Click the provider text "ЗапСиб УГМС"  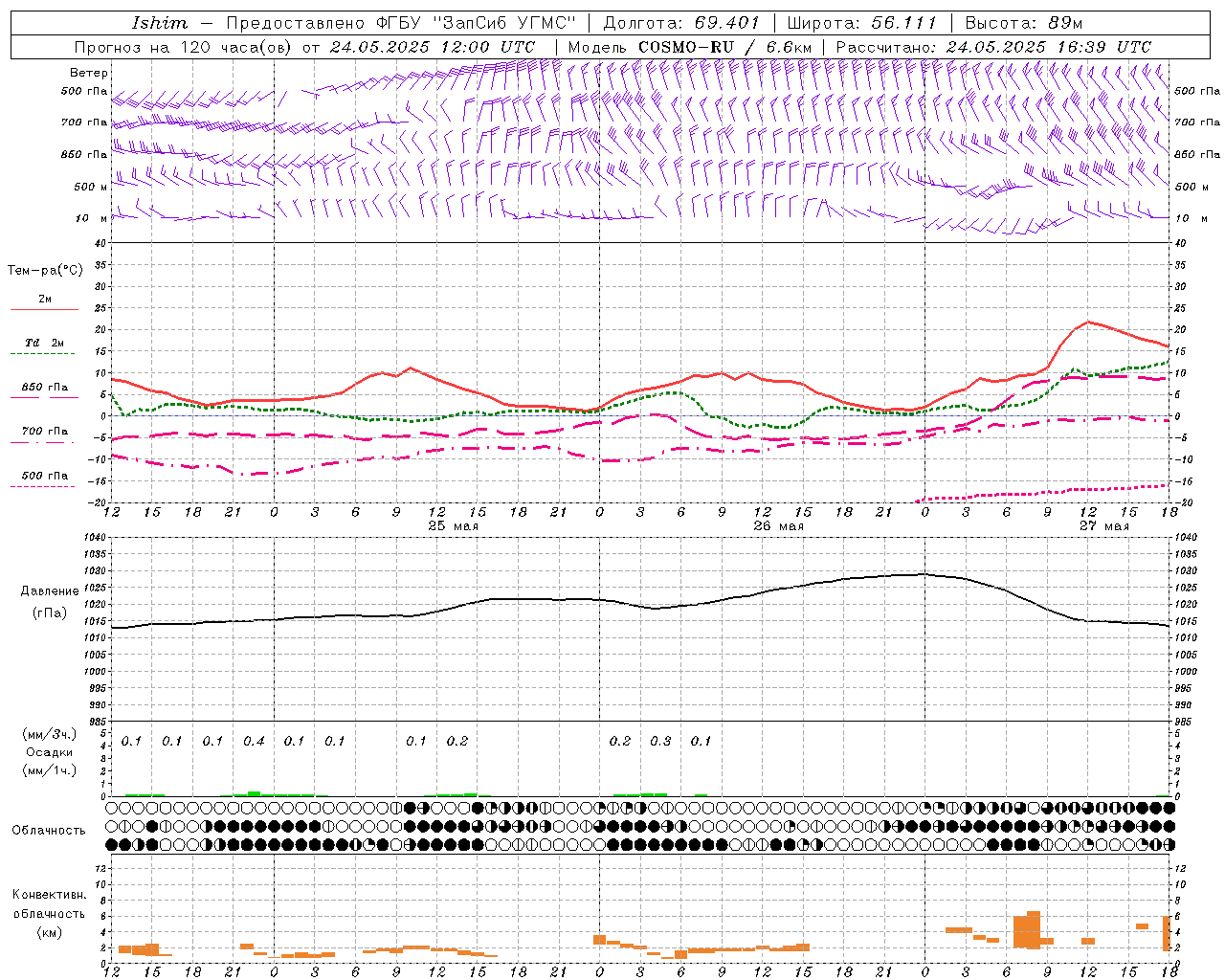(502, 23)
